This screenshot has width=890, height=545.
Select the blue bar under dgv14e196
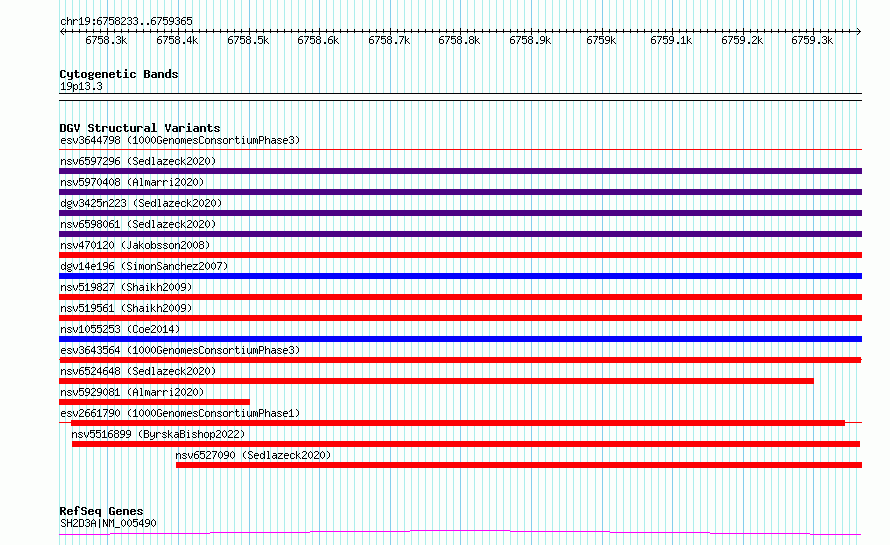(460, 276)
